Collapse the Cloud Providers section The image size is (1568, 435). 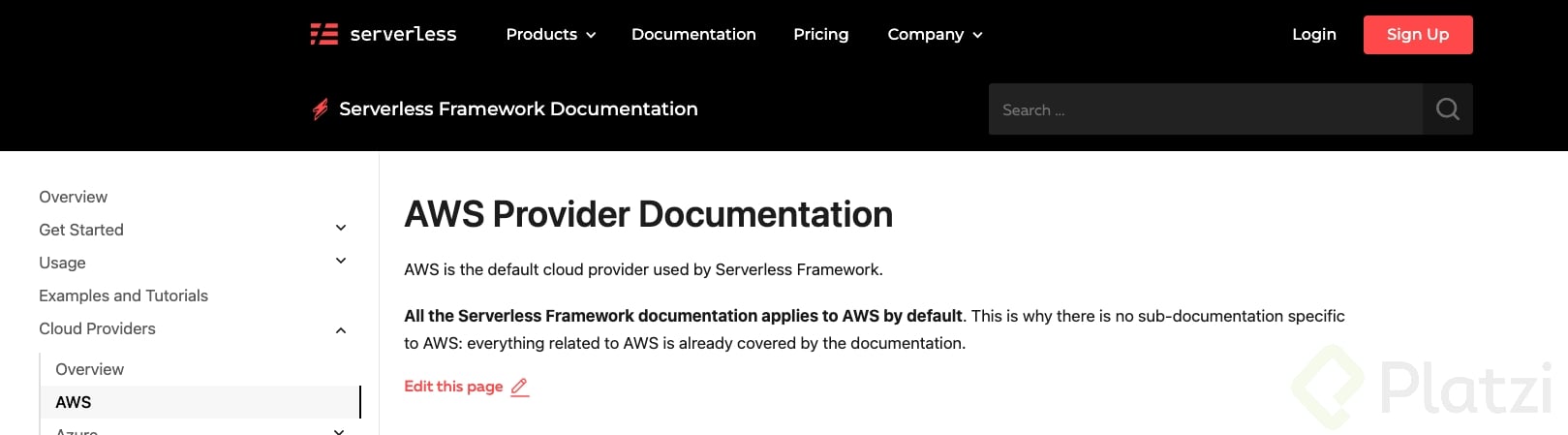341,330
